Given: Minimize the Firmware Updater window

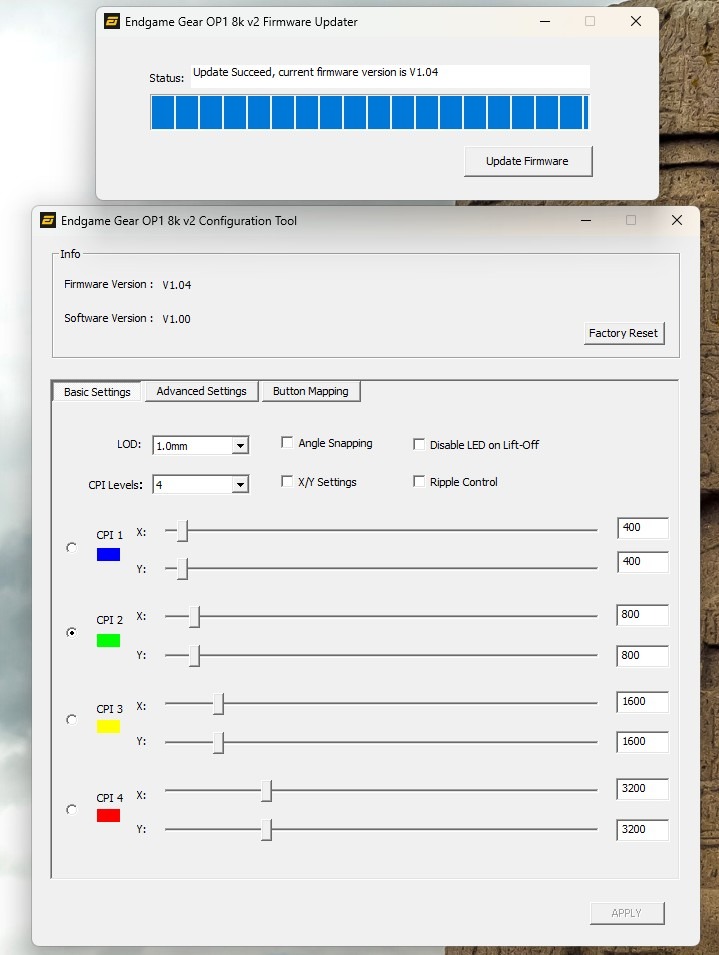Looking at the screenshot, I should pyautogui.click(x=545, y=21).
